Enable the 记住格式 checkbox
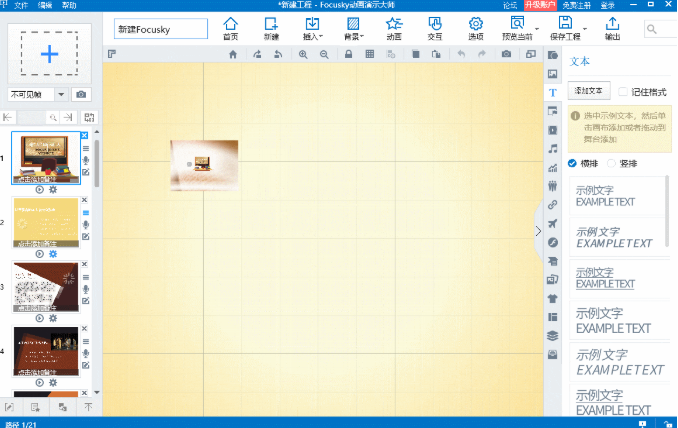This screenshot has width=678, height=428. (624, 91)
